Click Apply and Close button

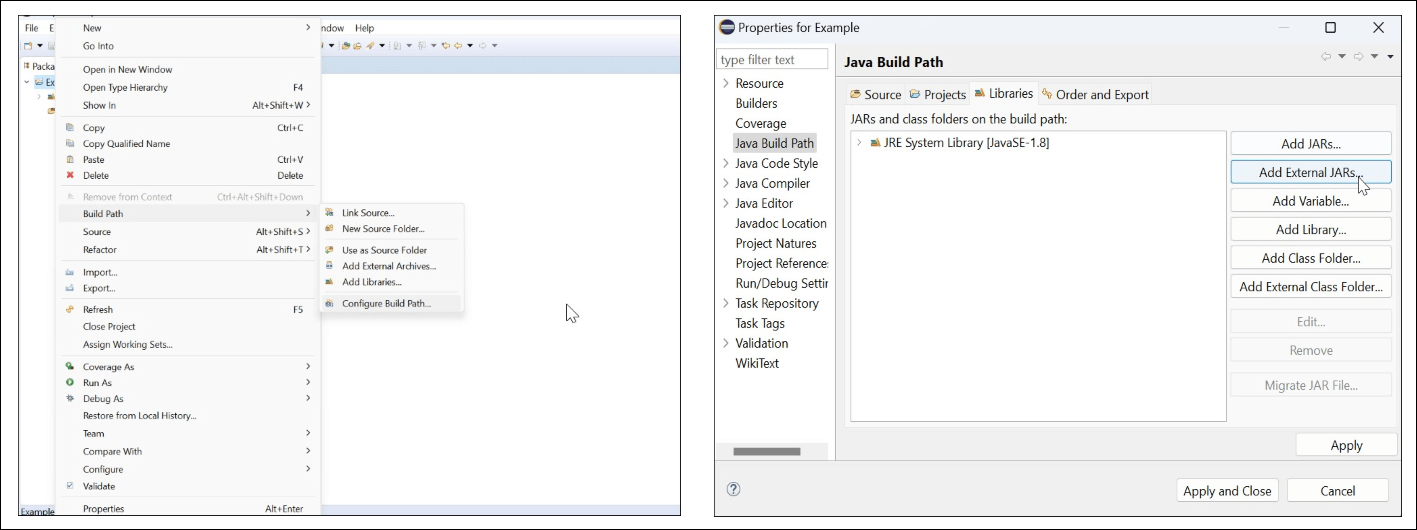pos(1227,490)
